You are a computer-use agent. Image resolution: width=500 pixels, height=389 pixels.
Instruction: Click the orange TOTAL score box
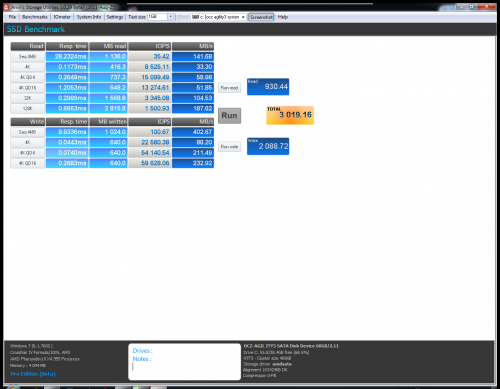tap(290, 115)
